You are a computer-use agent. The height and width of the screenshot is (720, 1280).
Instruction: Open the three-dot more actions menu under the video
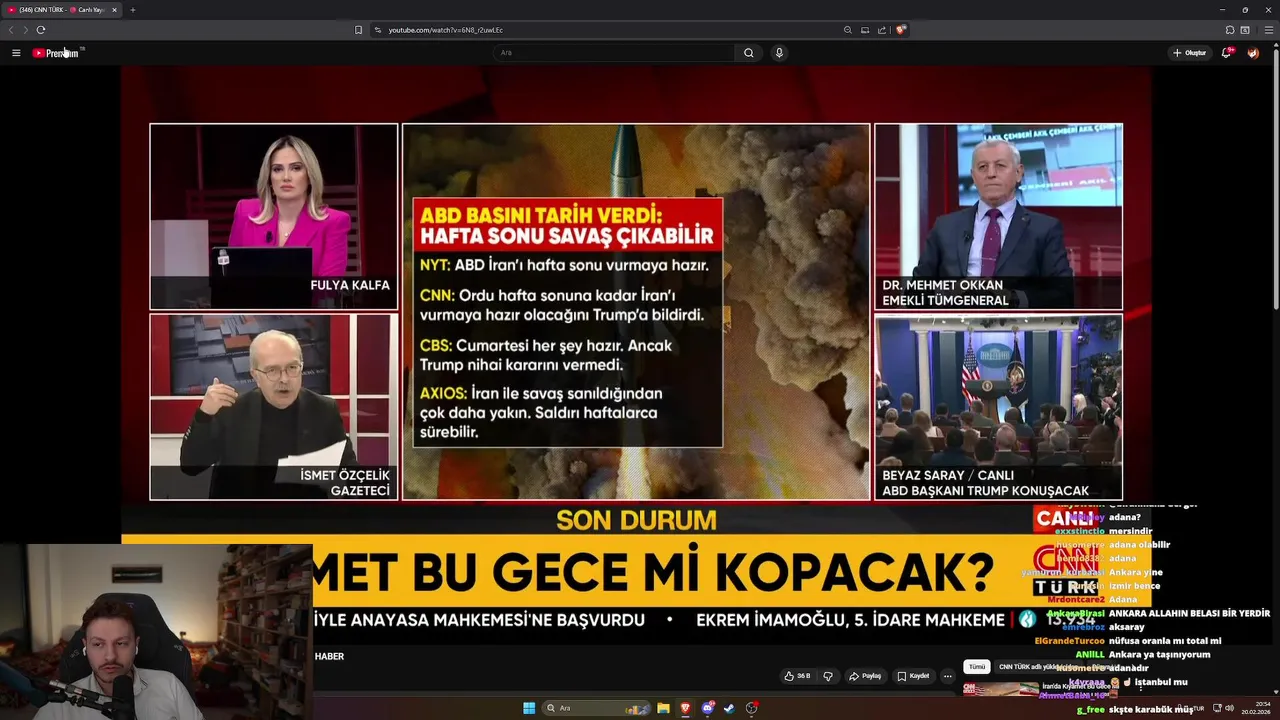click(948, 676)
